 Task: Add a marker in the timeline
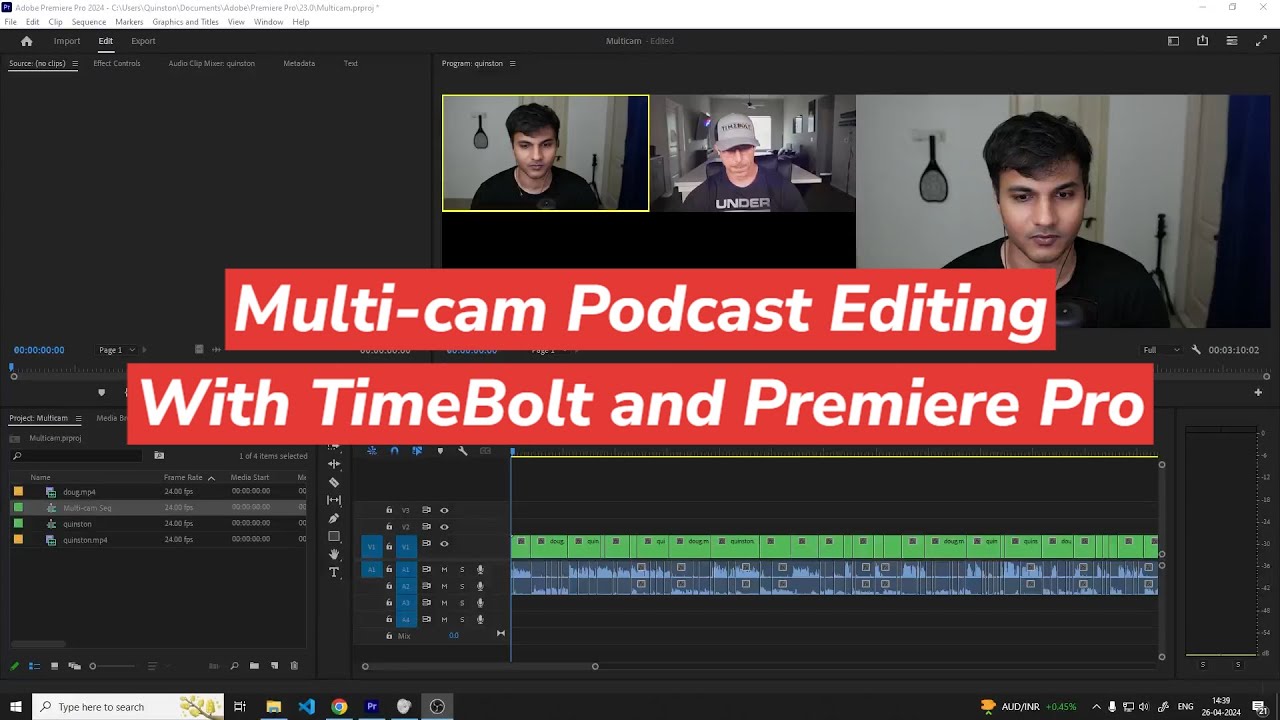pos(440,451)
